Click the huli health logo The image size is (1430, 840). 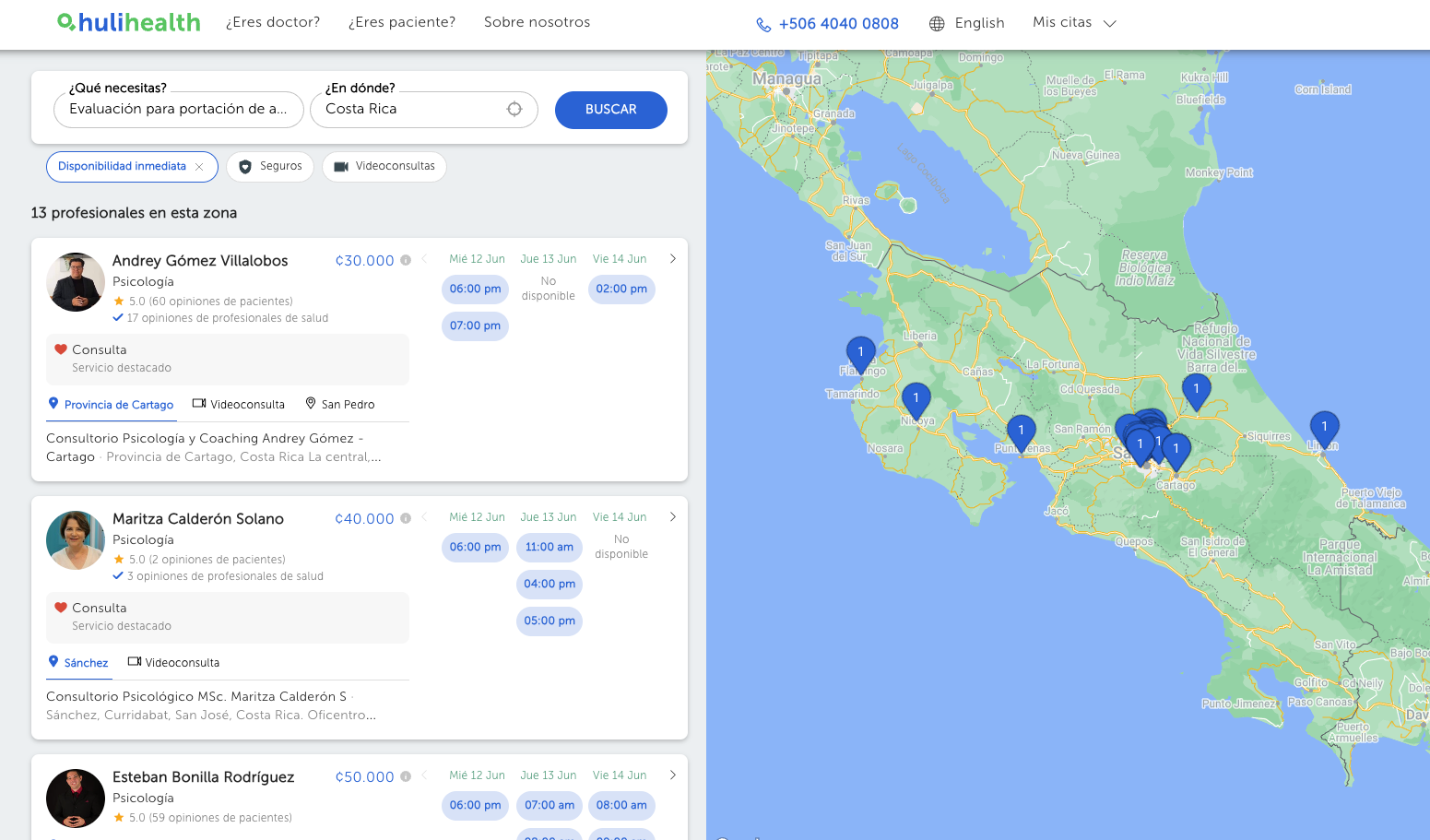(x=129, y=22)
